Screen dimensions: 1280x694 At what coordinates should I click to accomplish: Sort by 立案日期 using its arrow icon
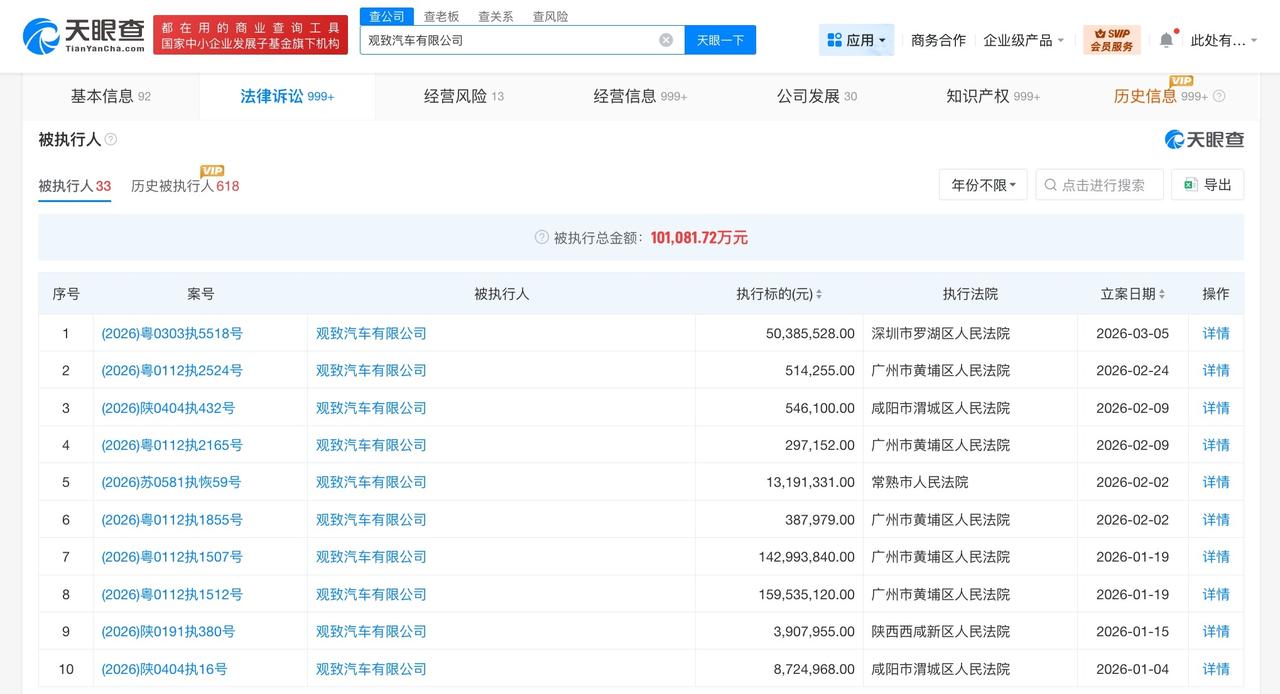pos(1162,294)
